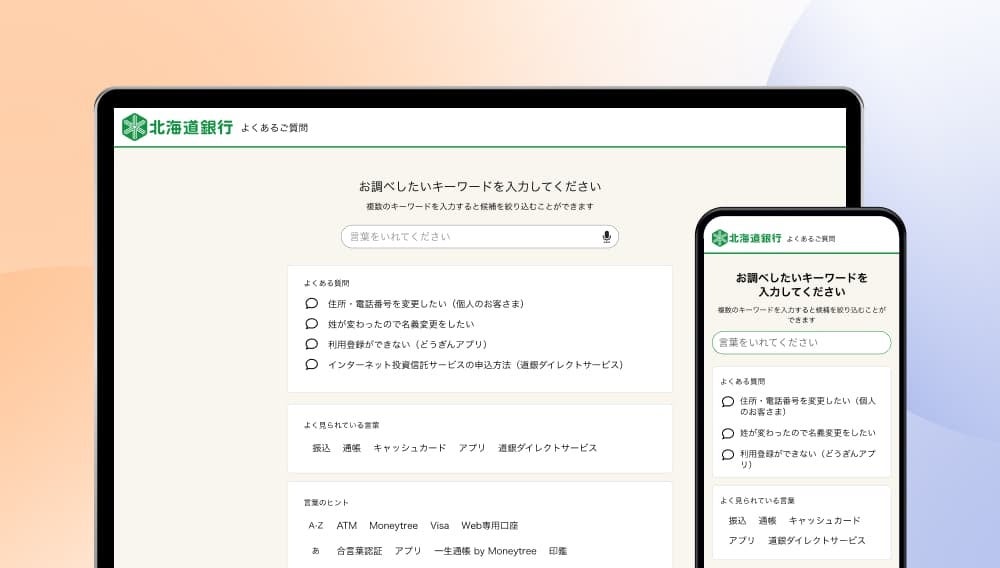Choose the Web専用口座 hint word on laptop
Image resolution: width=1000 pixels, height=568 pixels.
[490, 526]
